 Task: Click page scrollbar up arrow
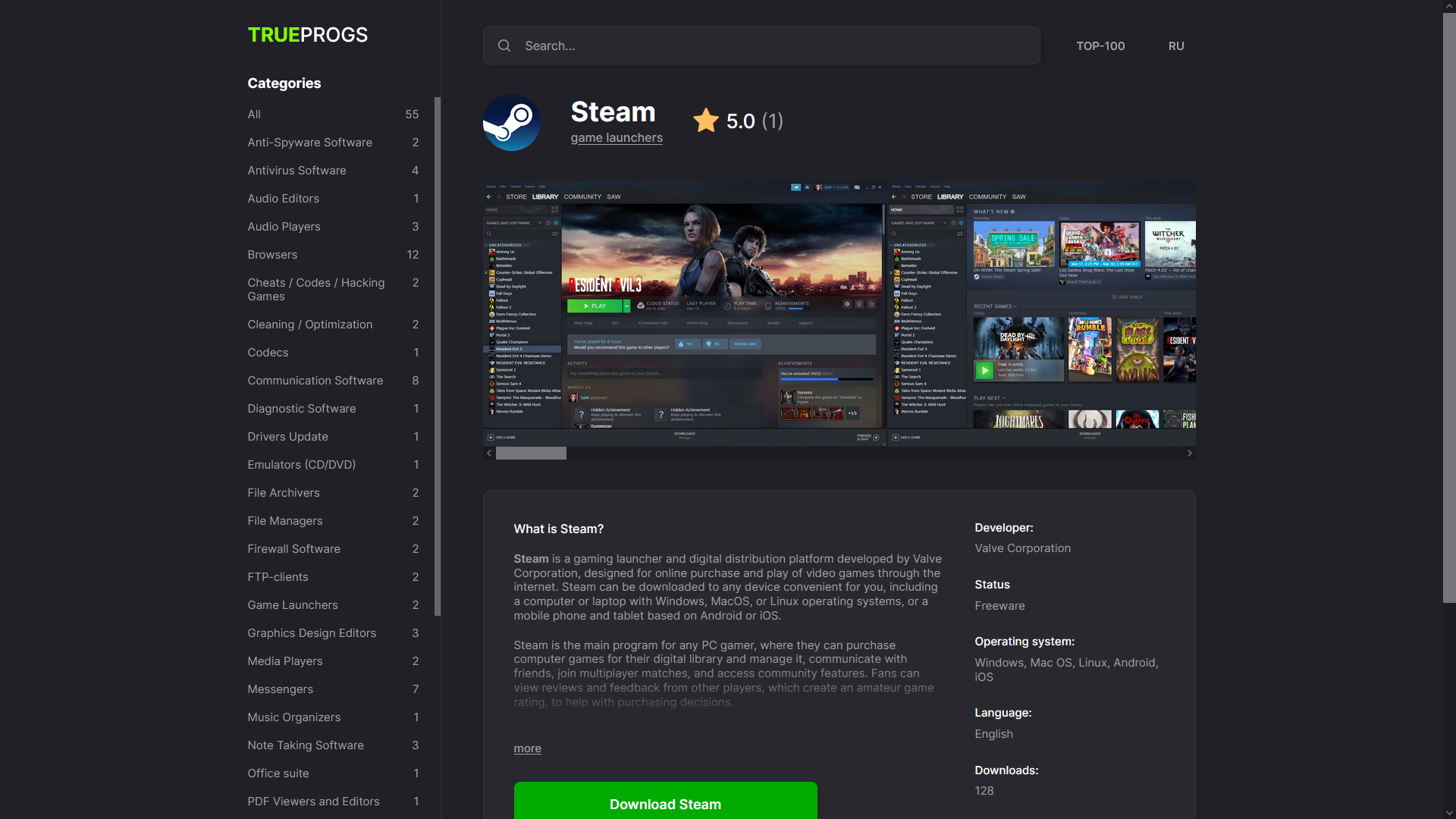tap(1449, 6)
